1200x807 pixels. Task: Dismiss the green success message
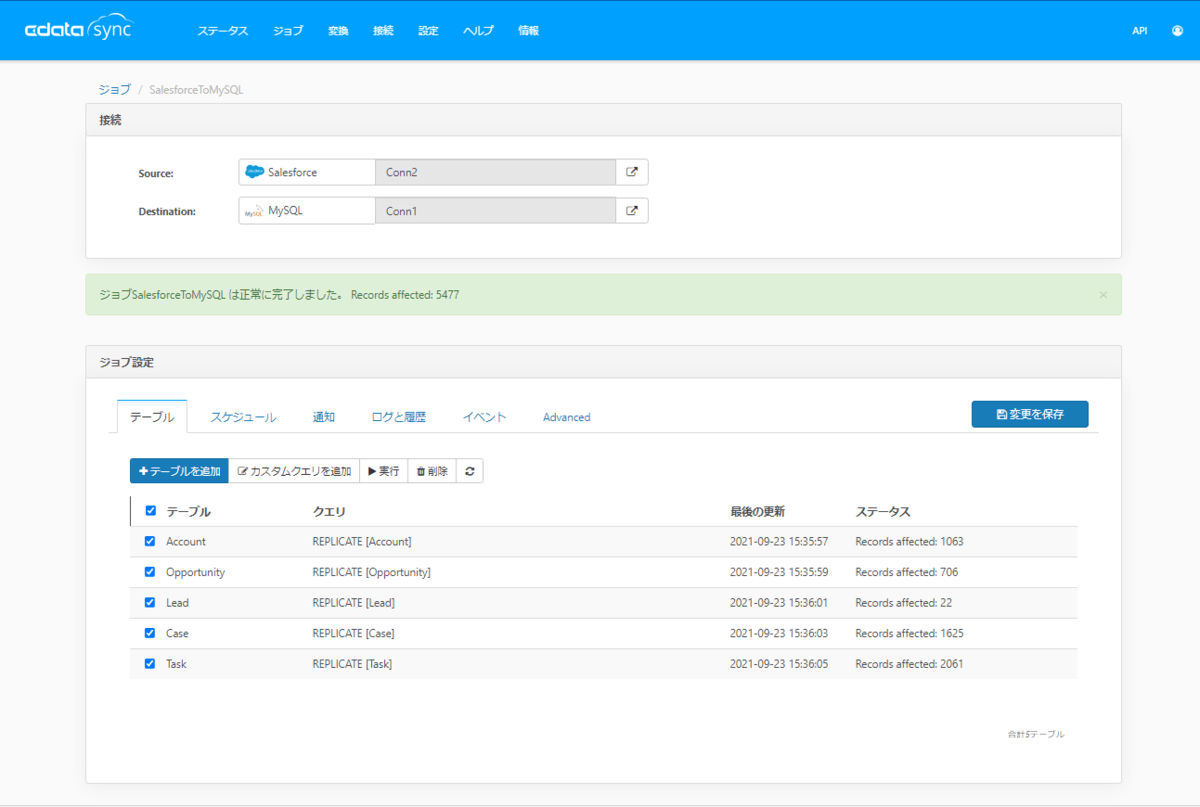click(1103, 295)
